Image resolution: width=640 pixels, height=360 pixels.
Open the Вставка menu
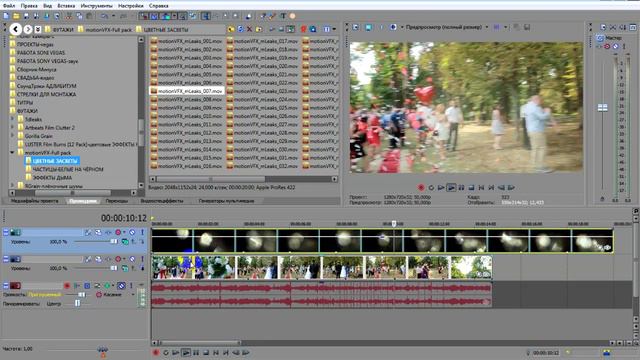click(66, 6)
